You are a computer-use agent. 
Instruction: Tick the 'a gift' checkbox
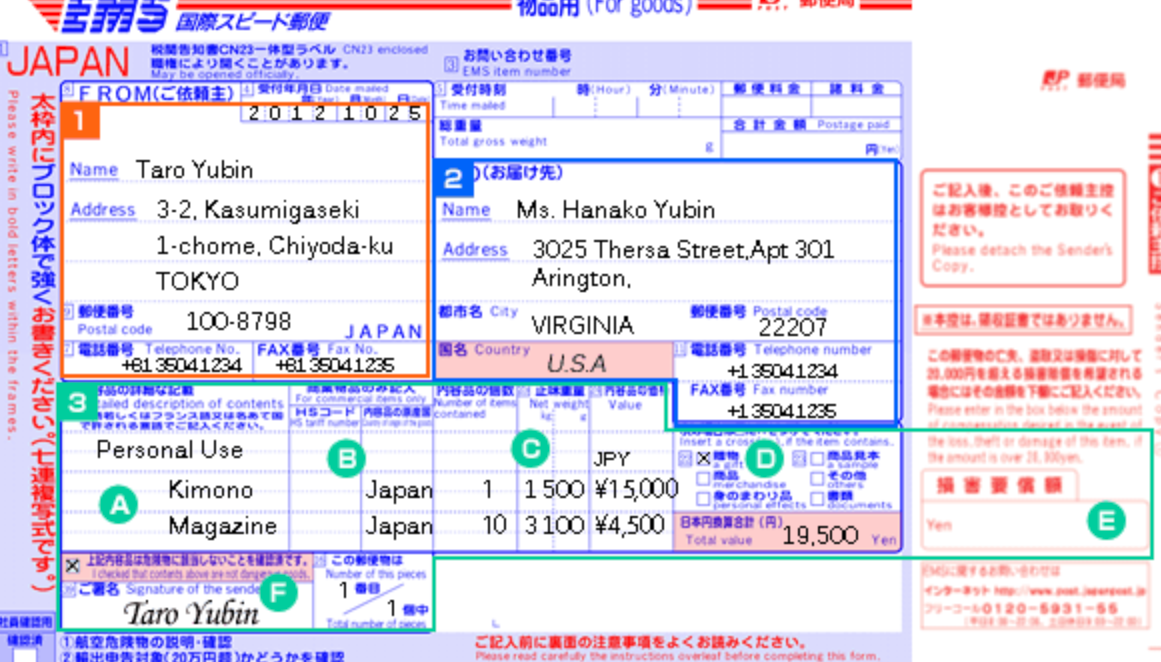pos(703,458)
